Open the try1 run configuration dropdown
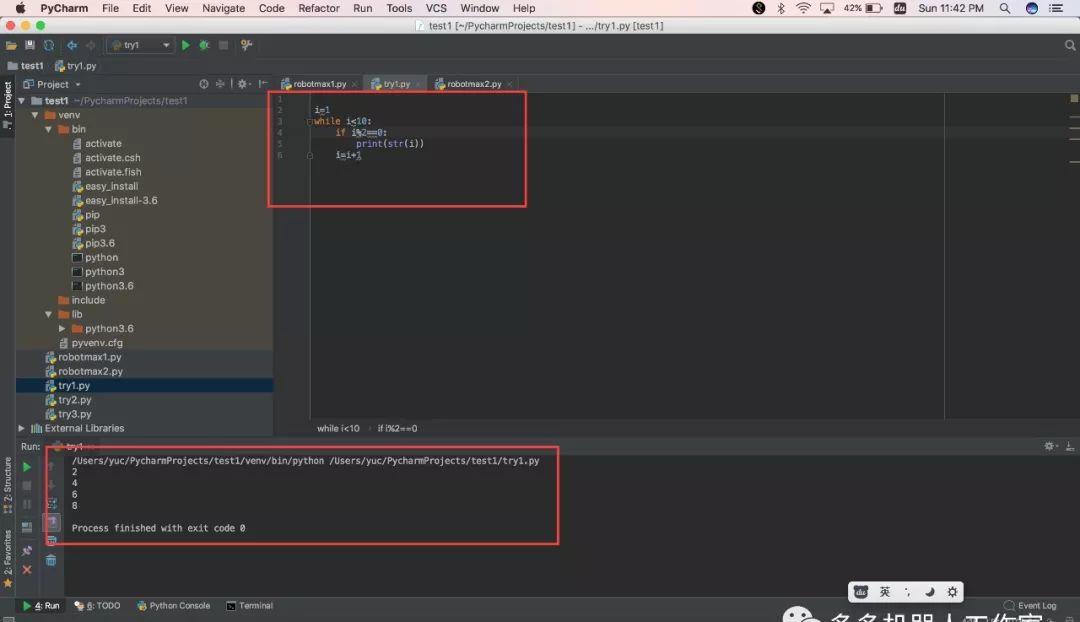Image resolution: width=1080 pixels, height=622 pixels. click(x=141, y=45)
